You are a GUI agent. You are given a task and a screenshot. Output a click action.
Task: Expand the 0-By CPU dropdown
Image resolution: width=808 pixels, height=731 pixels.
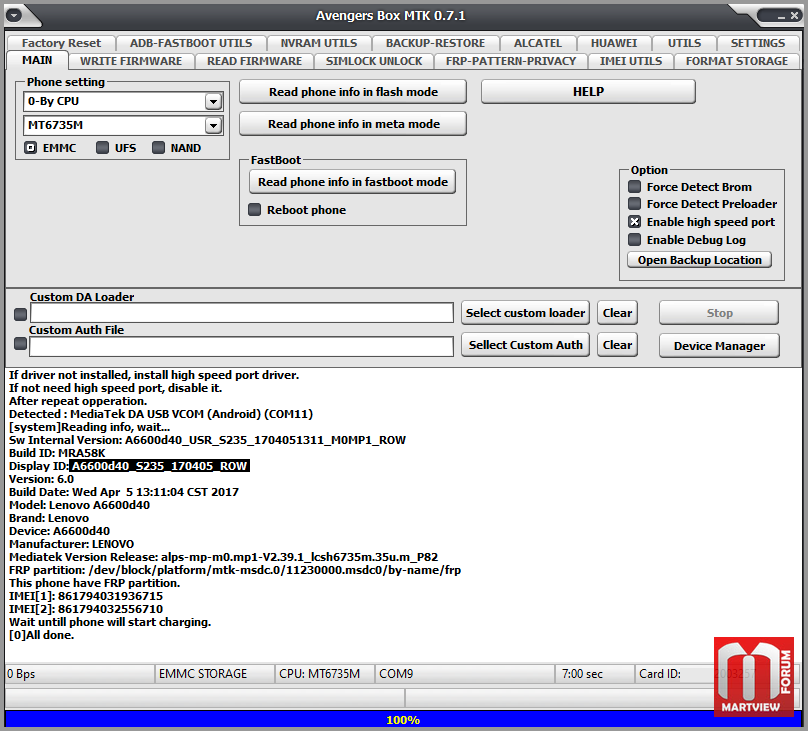[213, 101]
